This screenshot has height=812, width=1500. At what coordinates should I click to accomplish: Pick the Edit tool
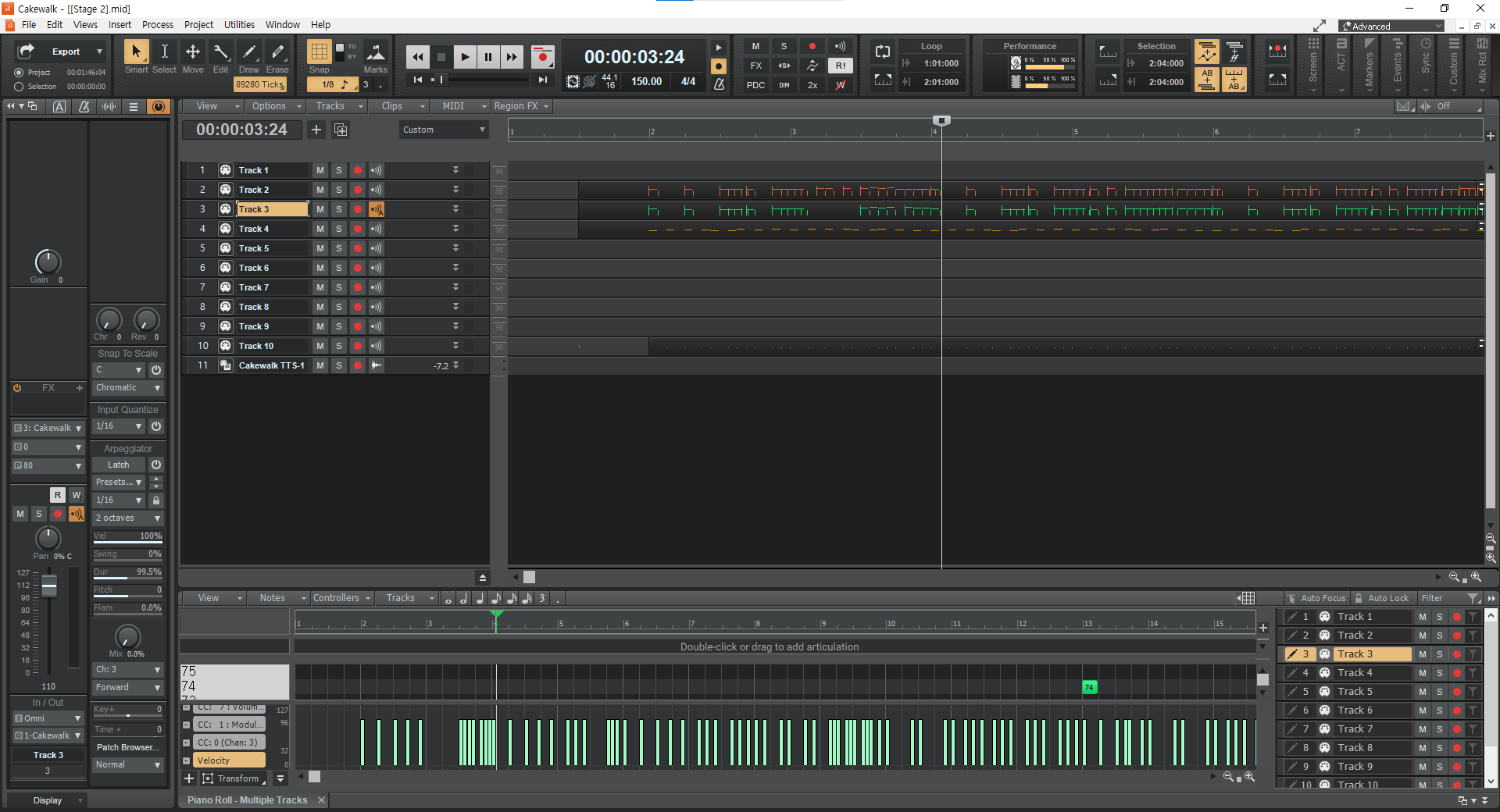tap(221, 52)
